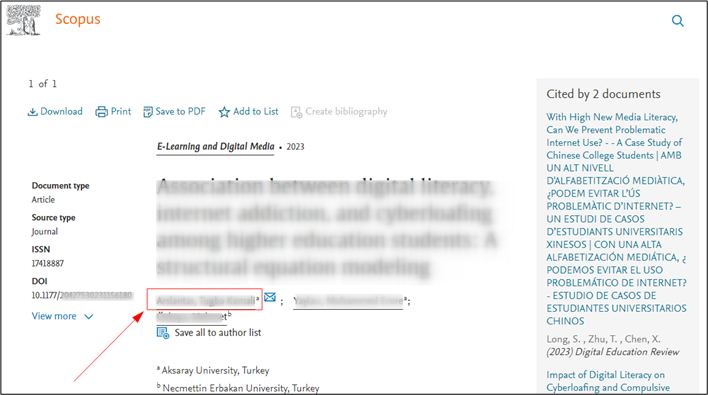
Task: Select the ISSN value 17418887
Action: 47,263
